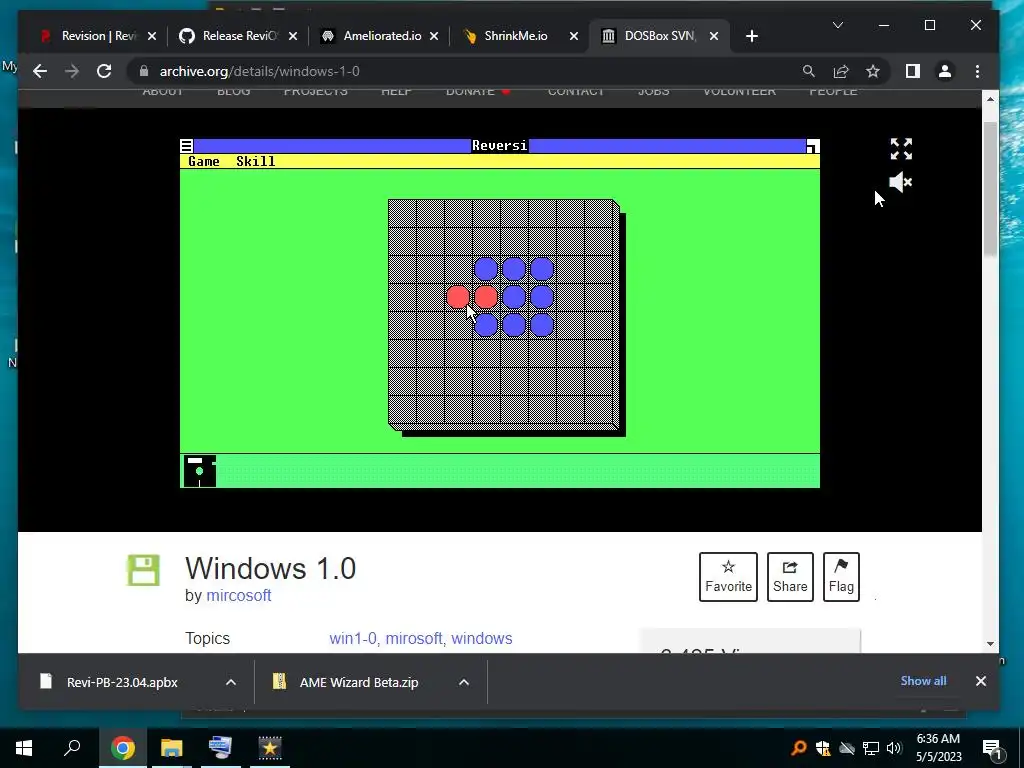This screenshot has width=1024, height=768.
Task: Reload the current page
Action: point(104,71)
